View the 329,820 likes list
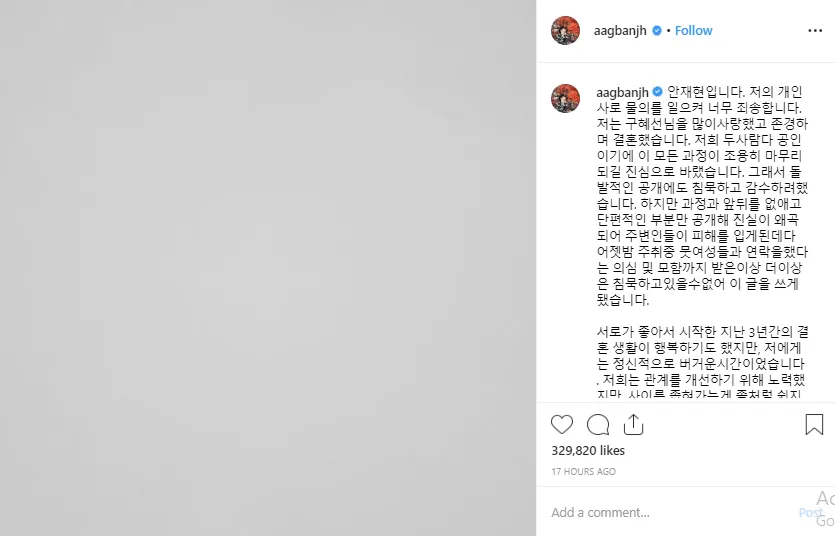The image size is (835, 536). pos(588,450)
